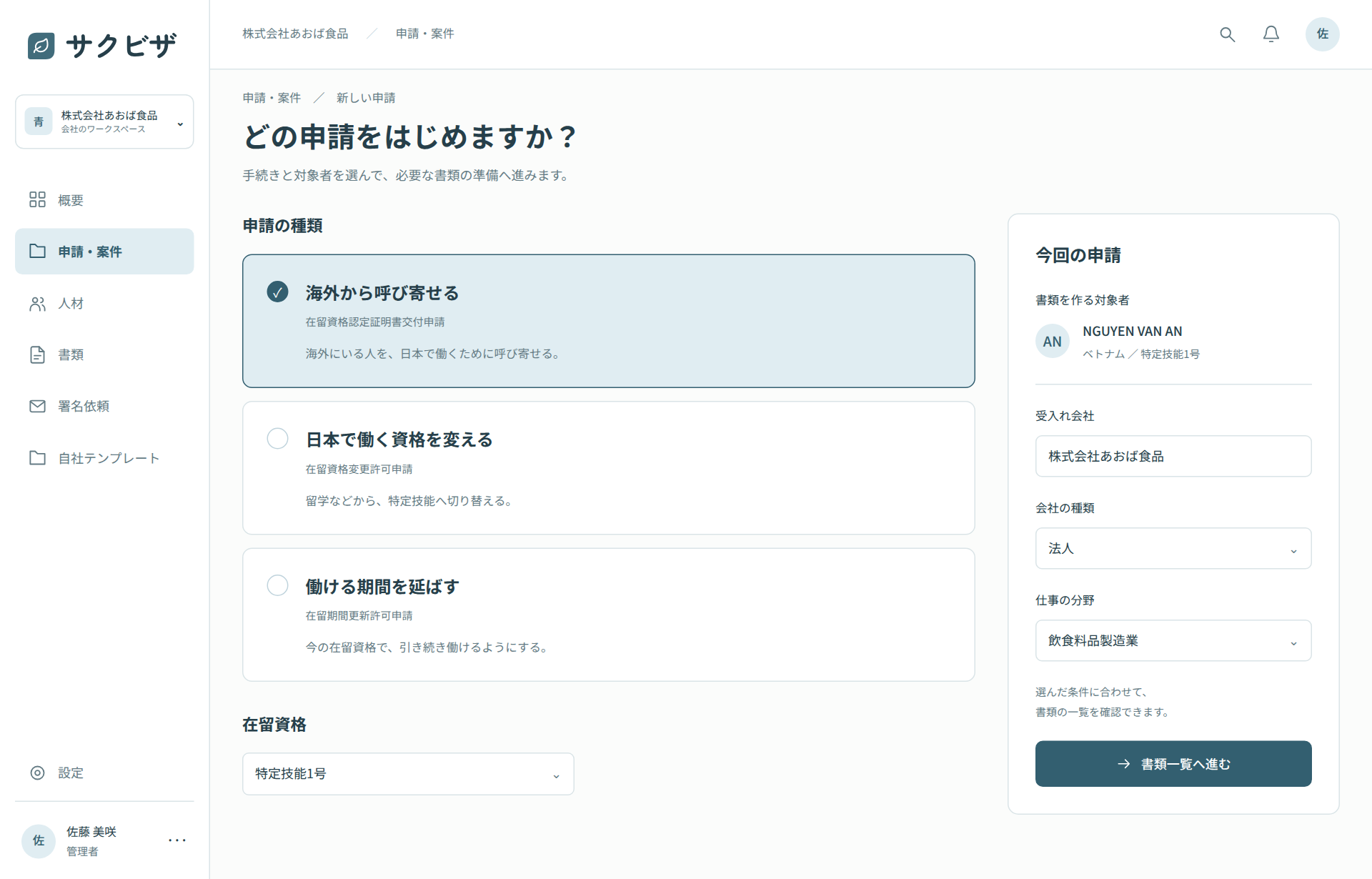Image resolution: width=1372 pixels, height=879 pixels.
Task: Click the folder icon beside 自社テンプレート
Action: click(37, 457)
